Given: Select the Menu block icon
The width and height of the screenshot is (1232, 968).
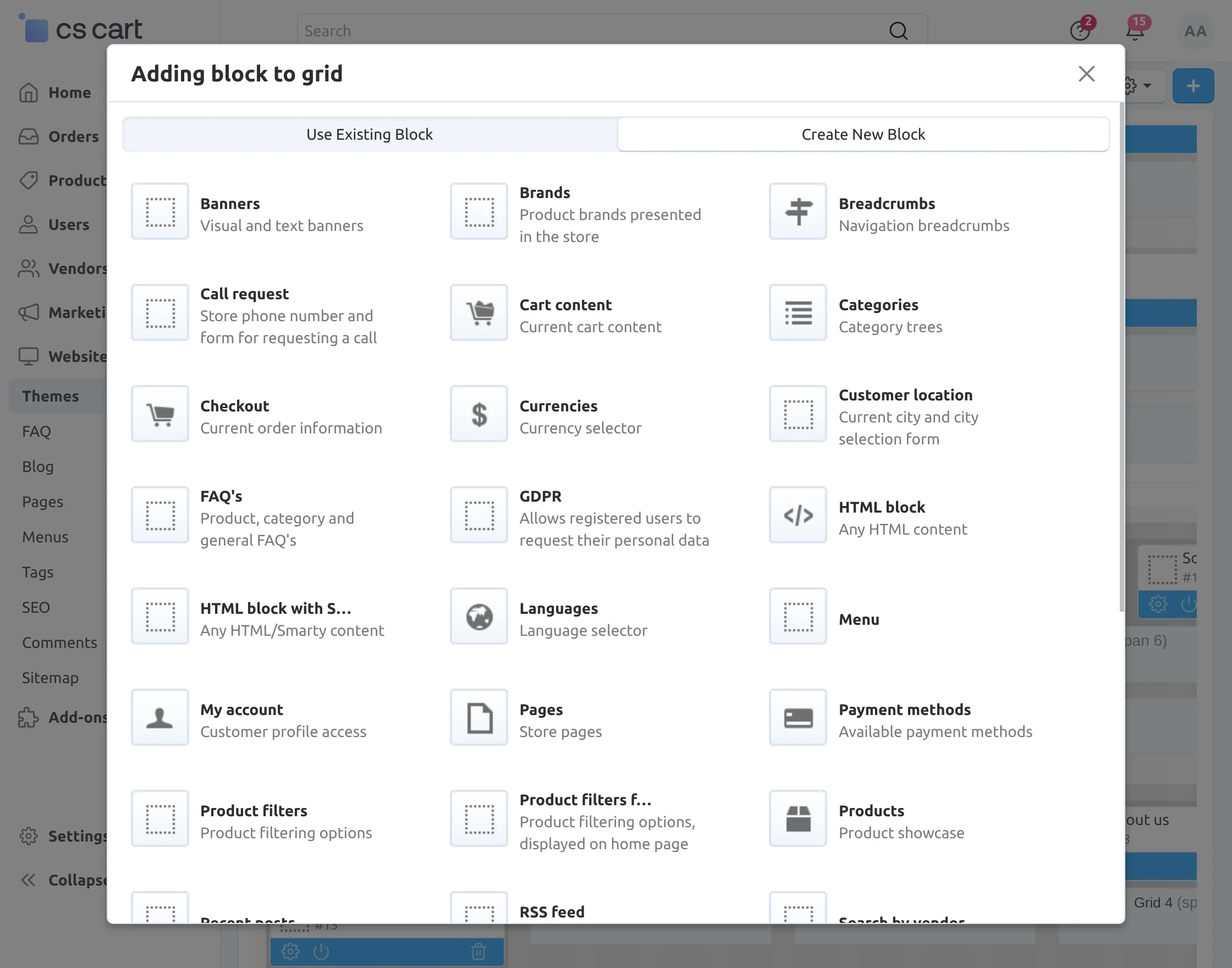Looking at the screenshot, I should [798, 616].
